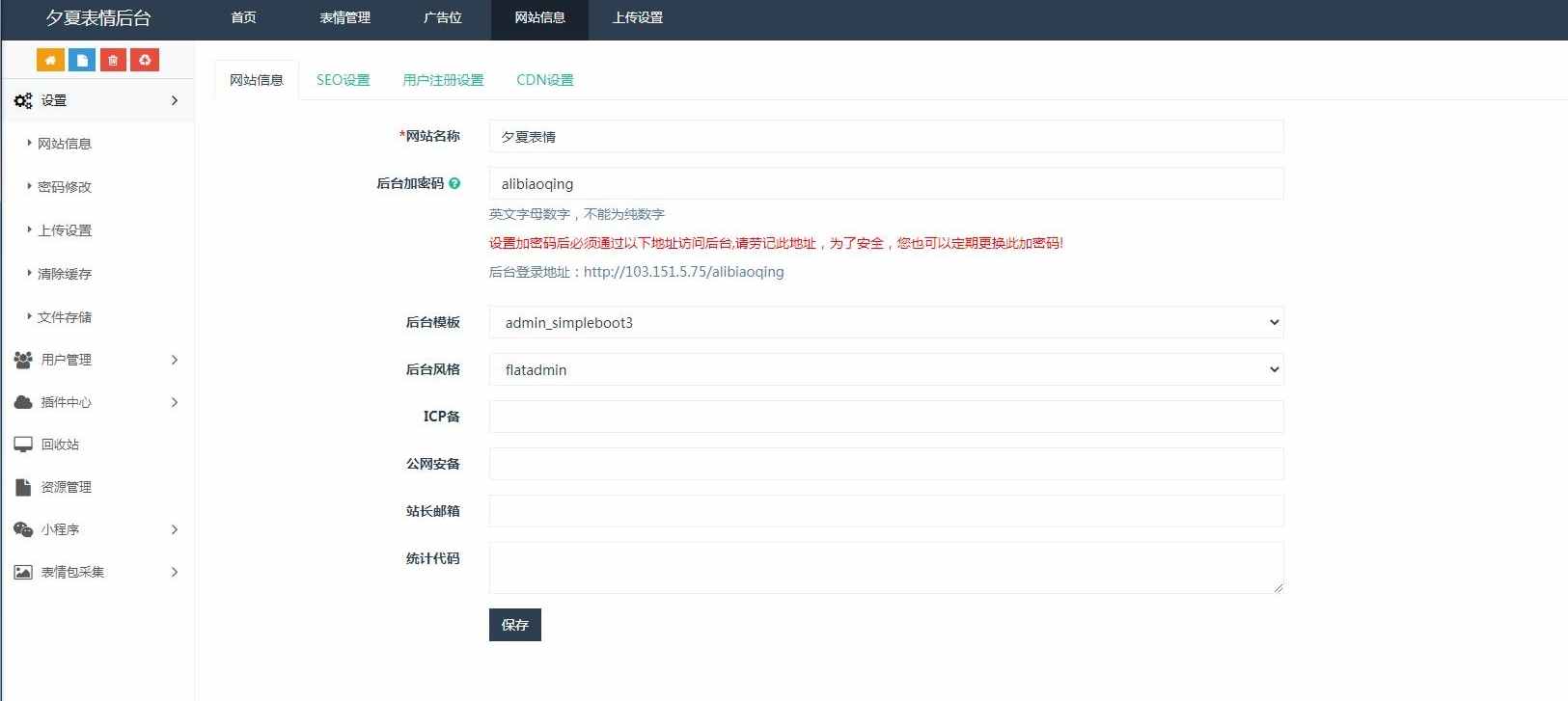Click the orange home icon button

pyautogui.click(x=50, y=60)
